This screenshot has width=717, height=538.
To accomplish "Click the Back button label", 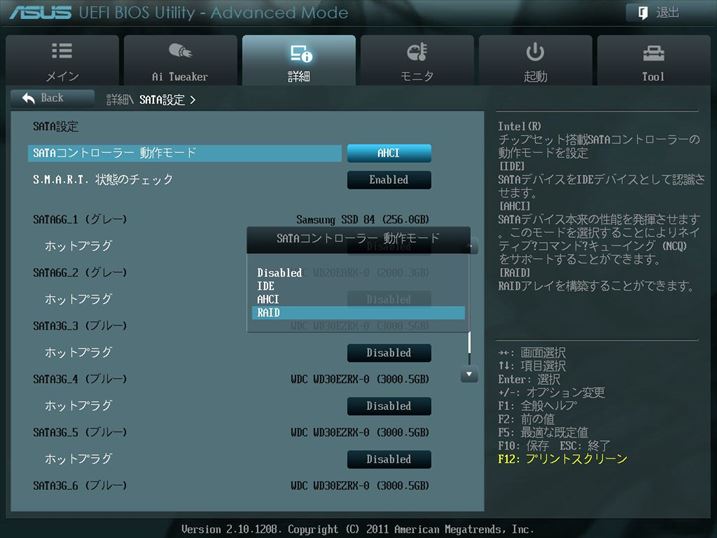I will click(53, 98).
